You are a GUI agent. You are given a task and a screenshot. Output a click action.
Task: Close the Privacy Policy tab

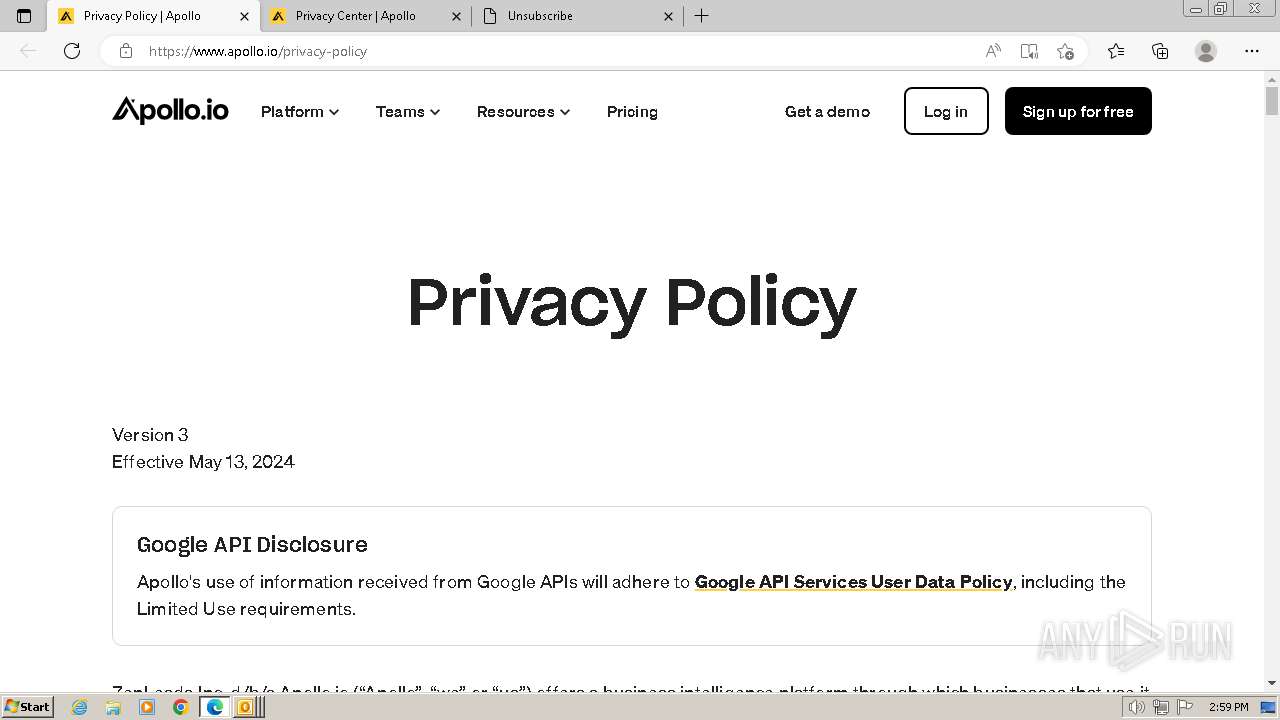244,16
